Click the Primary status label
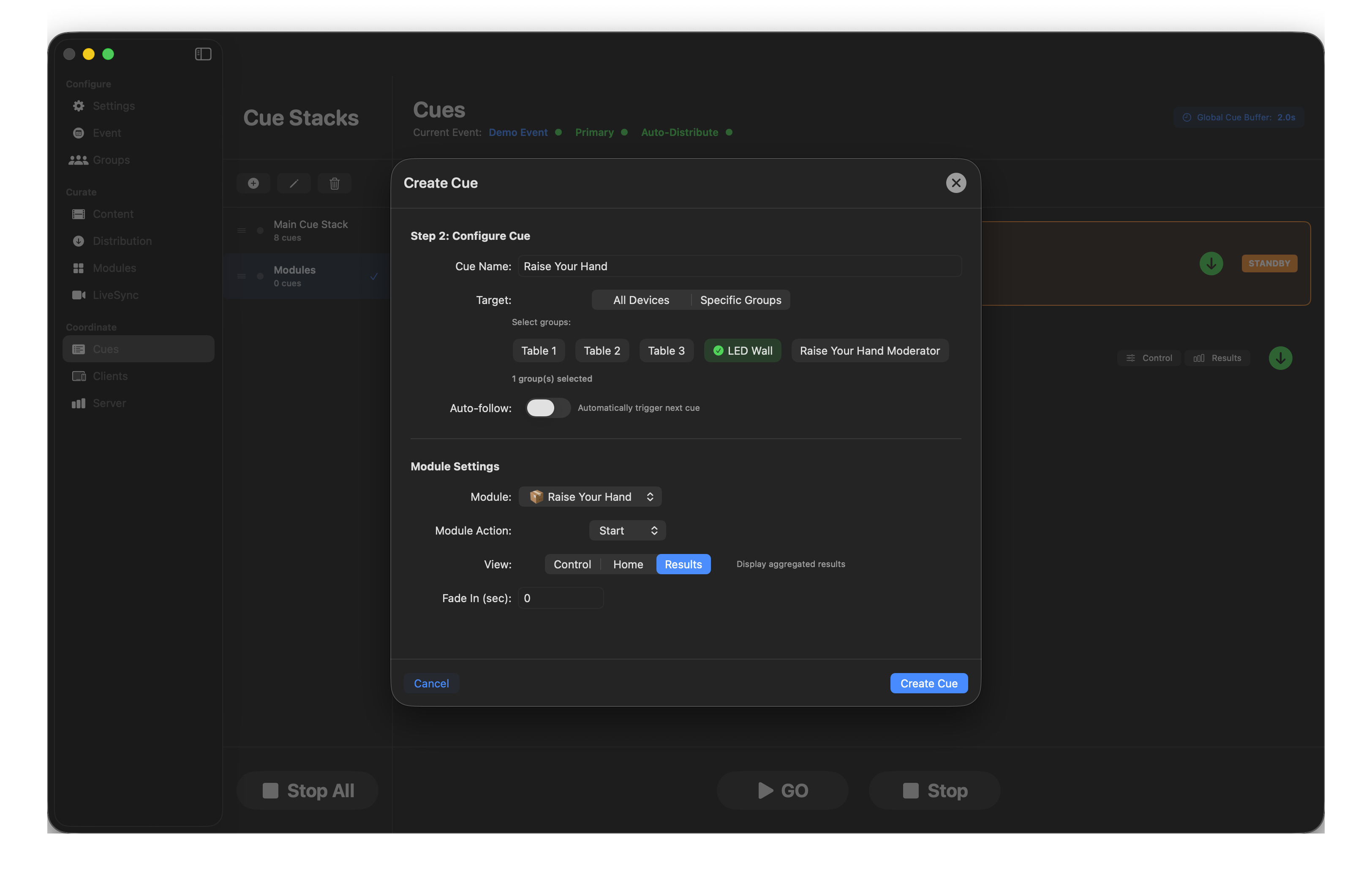Image resolution: width=1372 pixels, height=896 pixels. click(594, 133)
